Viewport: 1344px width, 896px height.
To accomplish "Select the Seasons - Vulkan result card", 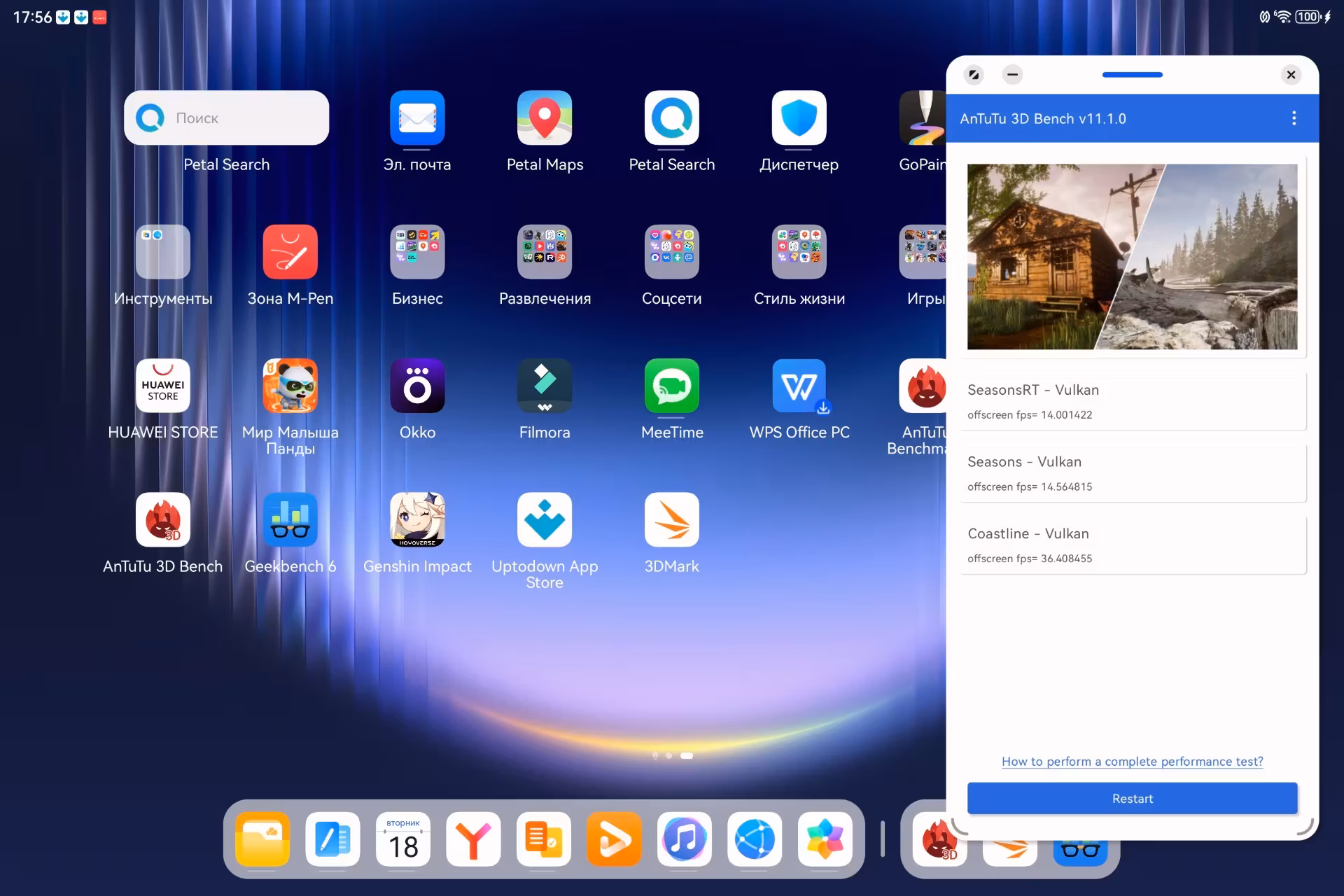I will (1132, 473).
